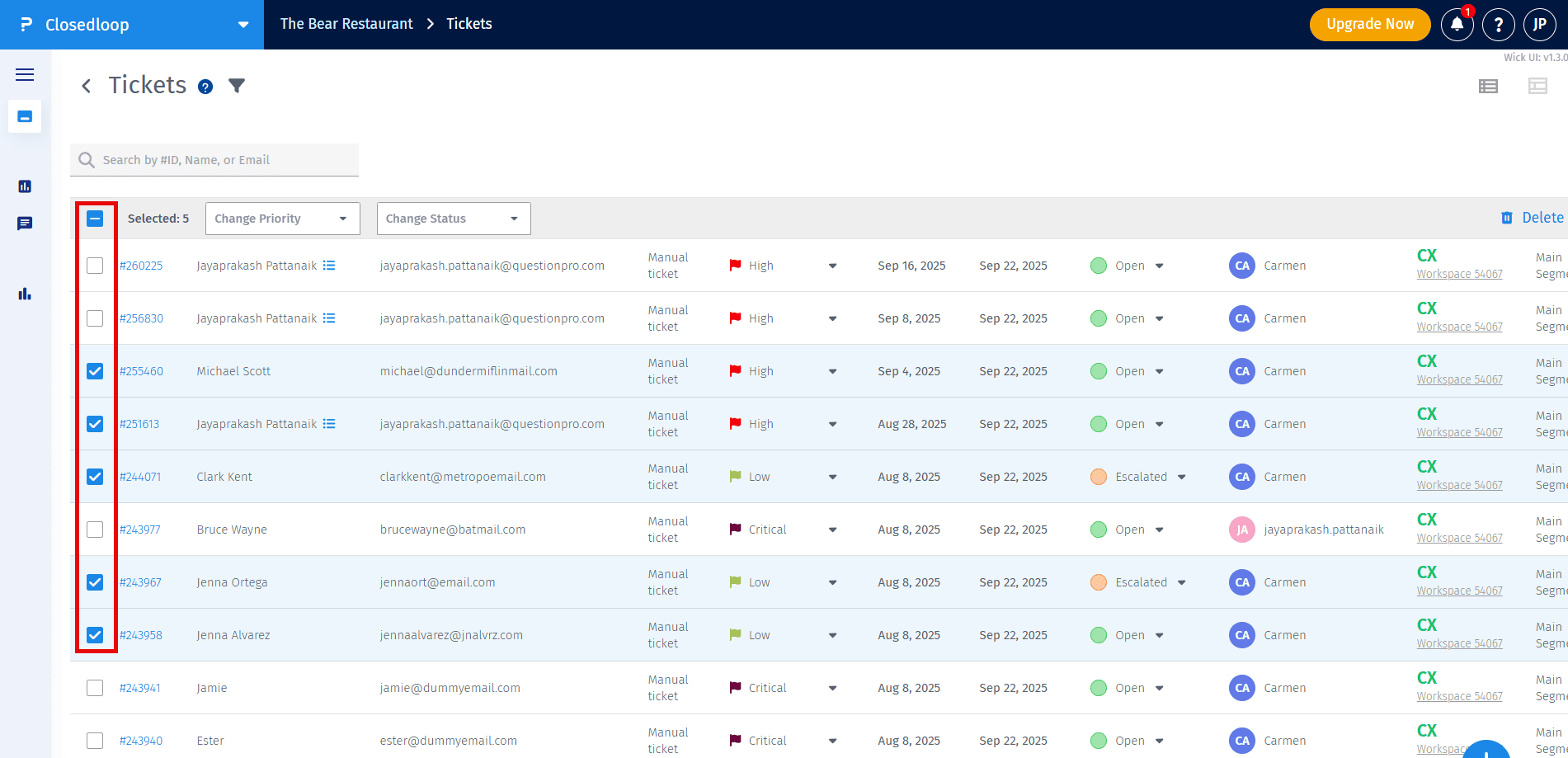Open the filter funnel icon beside Tickets
Image resolution: width=1568 pixels, height=758 pixels.
point(237,86)
